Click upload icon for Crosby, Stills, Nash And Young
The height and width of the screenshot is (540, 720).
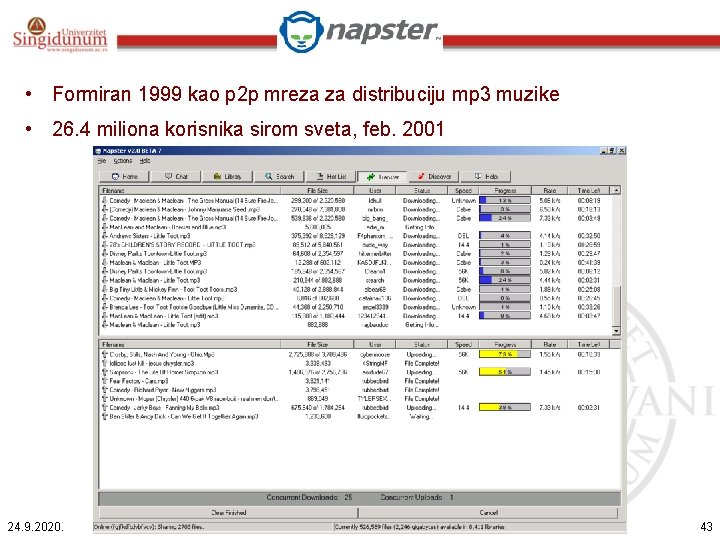click(x=105, y=354)
